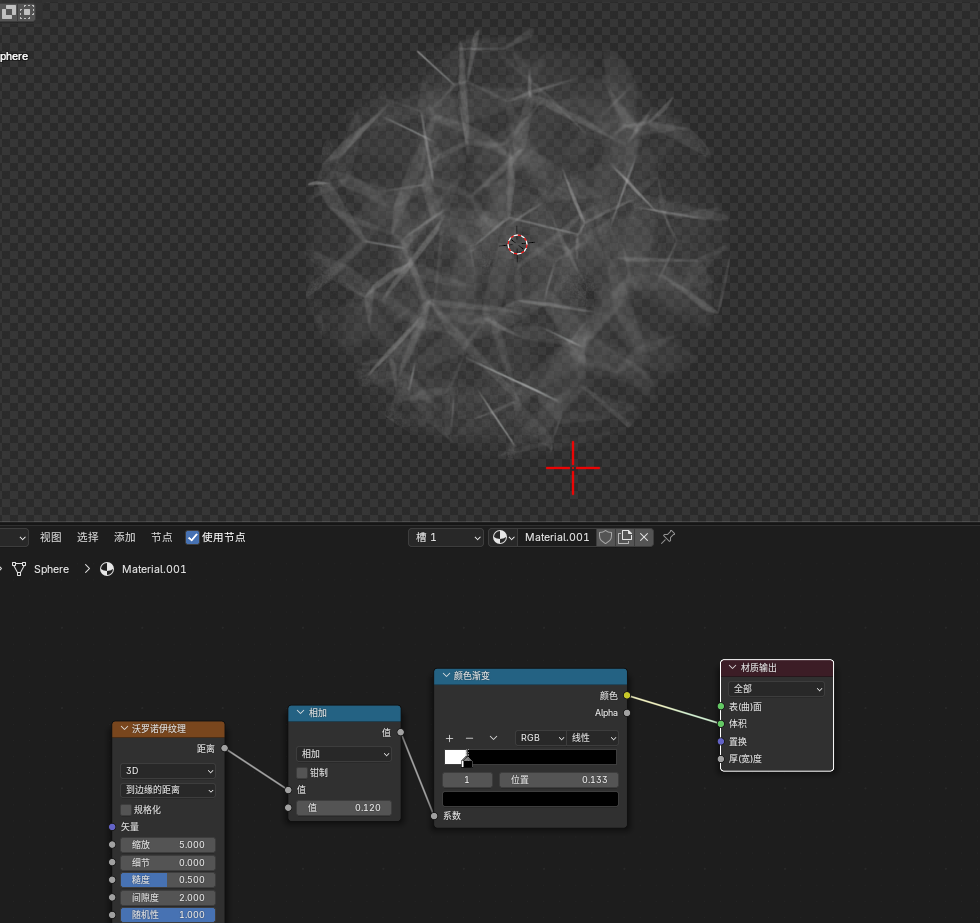Click the 表(曲)面 input socket
This screenshot has height=923, width=980.
[x=721, y=706]
